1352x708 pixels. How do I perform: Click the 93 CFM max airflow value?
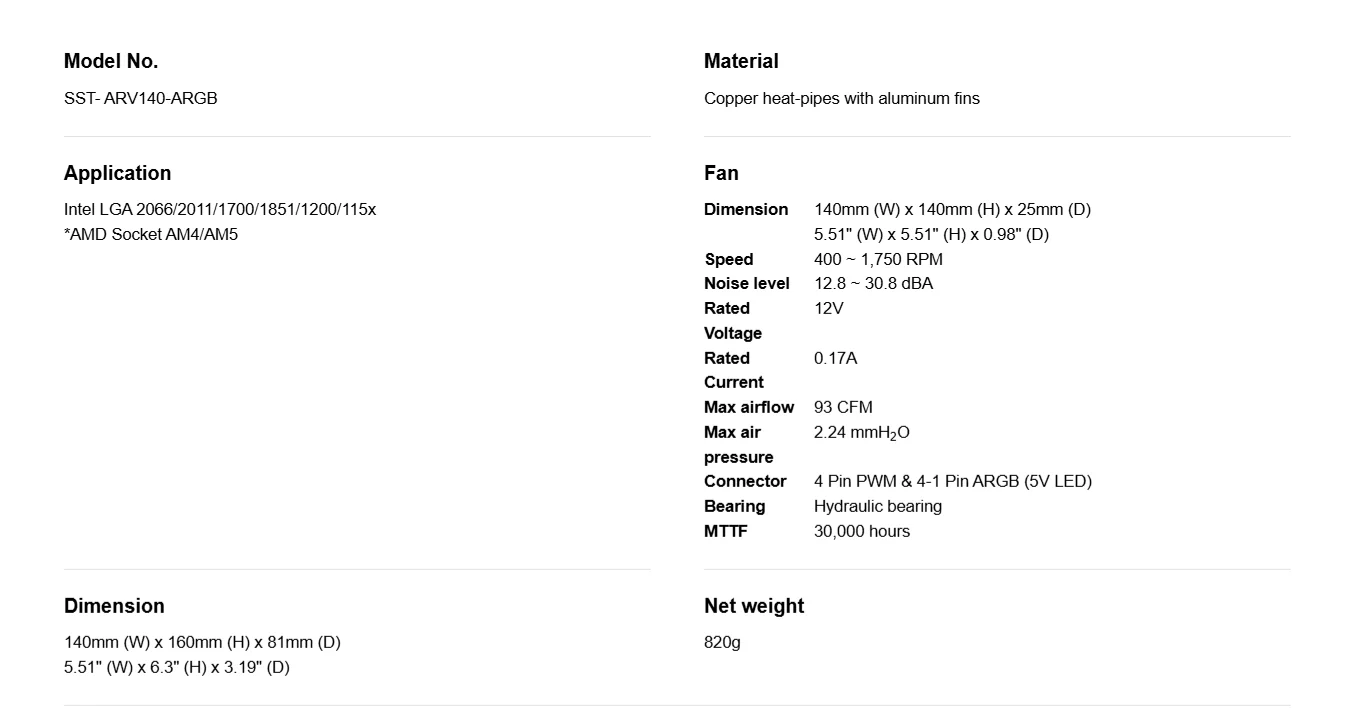pos(843,407)
